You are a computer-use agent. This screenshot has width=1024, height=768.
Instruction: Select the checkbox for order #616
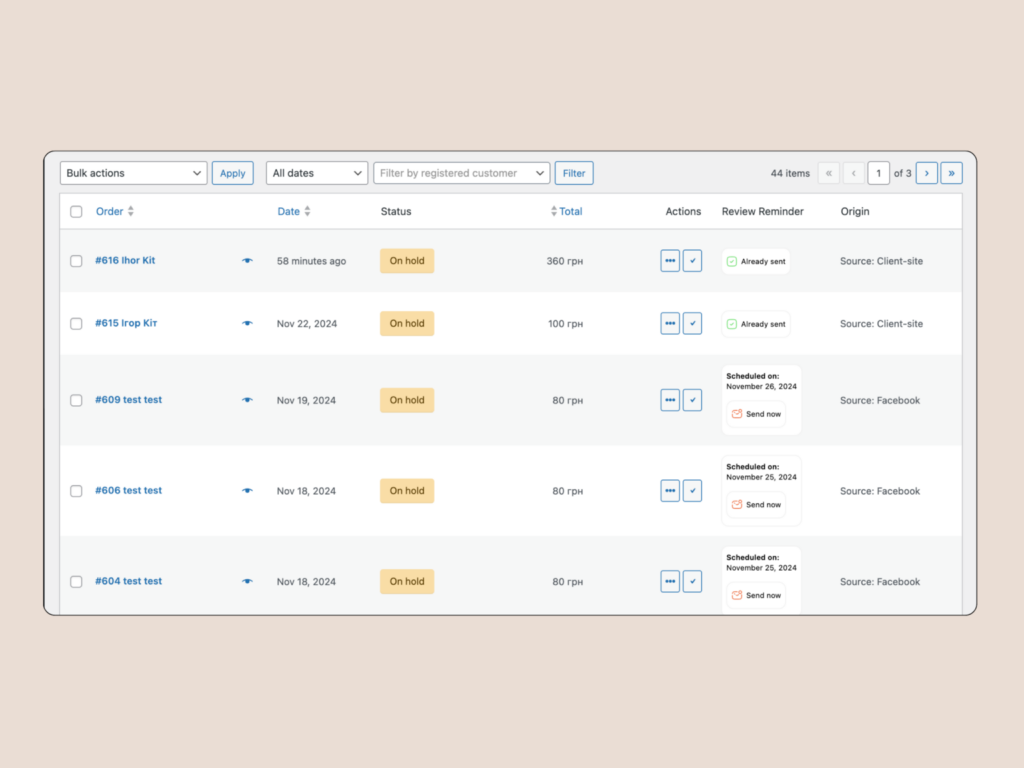[x=76, y=261]
